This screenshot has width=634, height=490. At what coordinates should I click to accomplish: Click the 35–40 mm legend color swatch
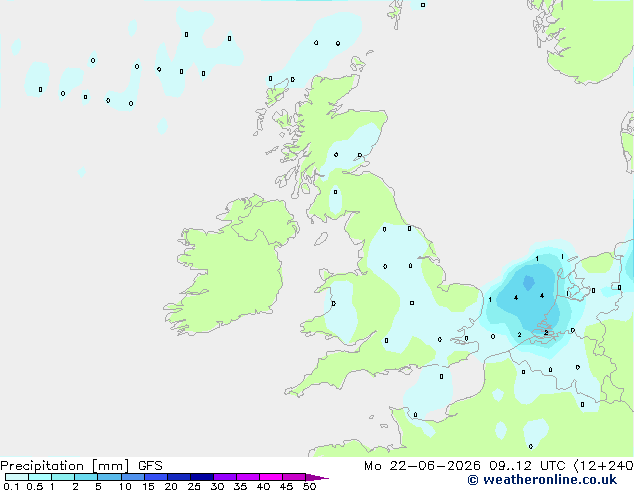click(248, 477)
